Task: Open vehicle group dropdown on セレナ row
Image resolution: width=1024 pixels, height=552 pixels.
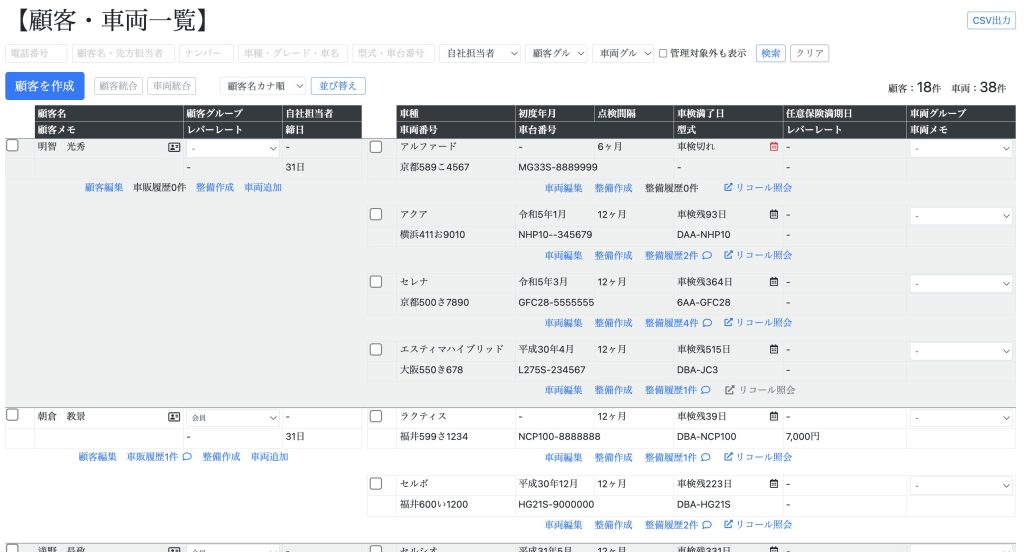Action: pyautogui.click(x=961, y=284)
